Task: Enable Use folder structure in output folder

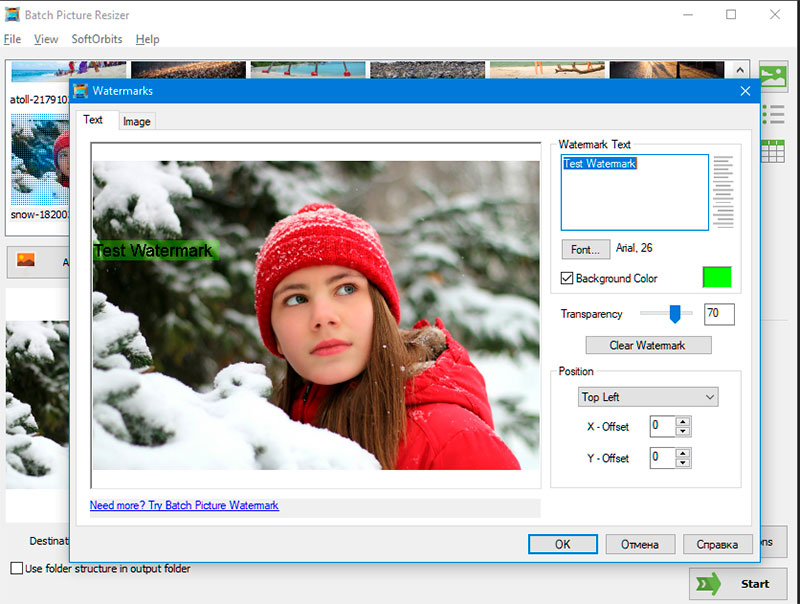Action: tap(16, 568)
